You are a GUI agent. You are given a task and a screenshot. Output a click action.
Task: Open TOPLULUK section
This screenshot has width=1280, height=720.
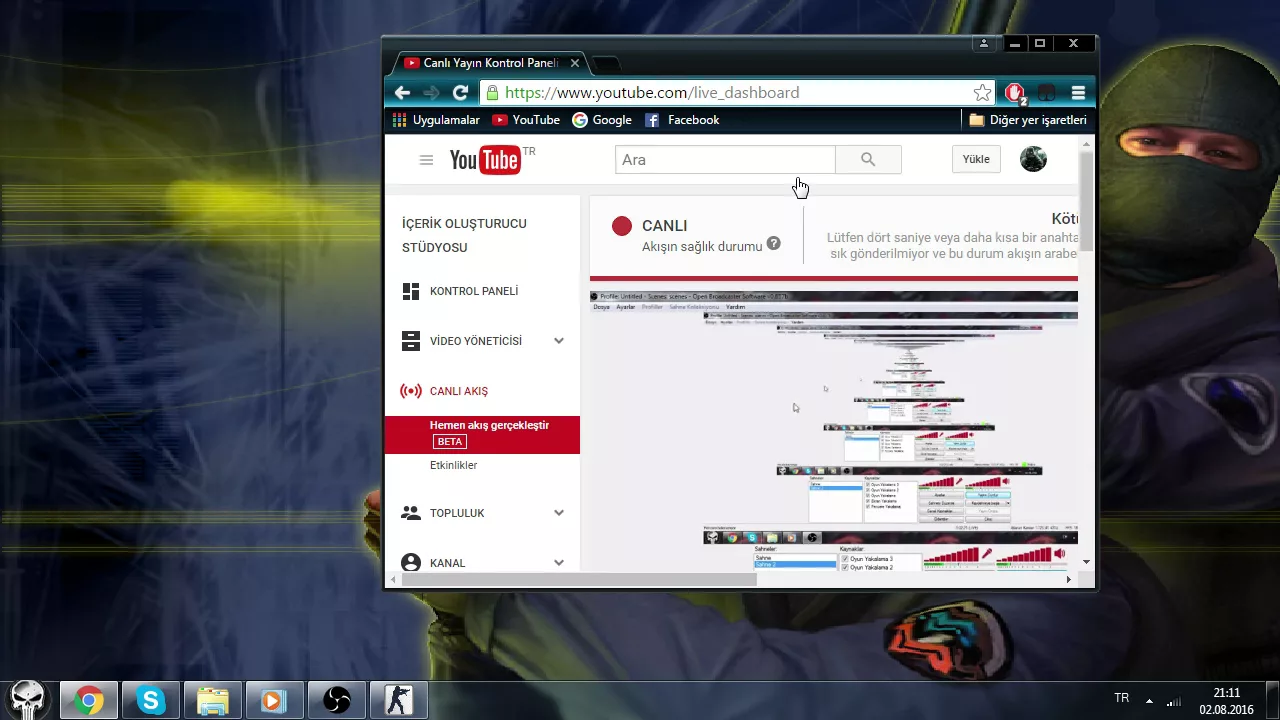click(x=457, y=513)
